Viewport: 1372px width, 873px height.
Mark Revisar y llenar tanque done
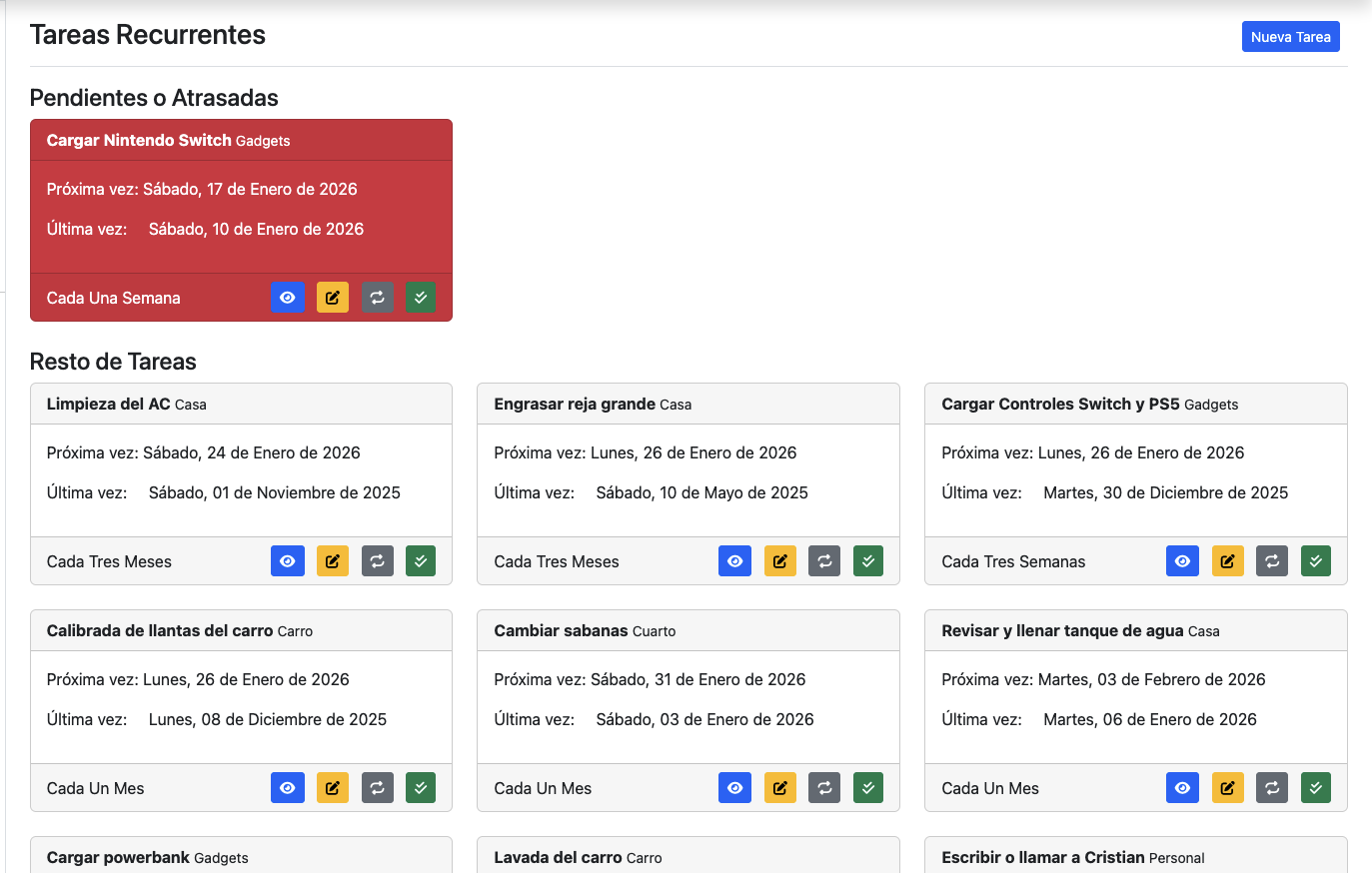coord(1316,788)
